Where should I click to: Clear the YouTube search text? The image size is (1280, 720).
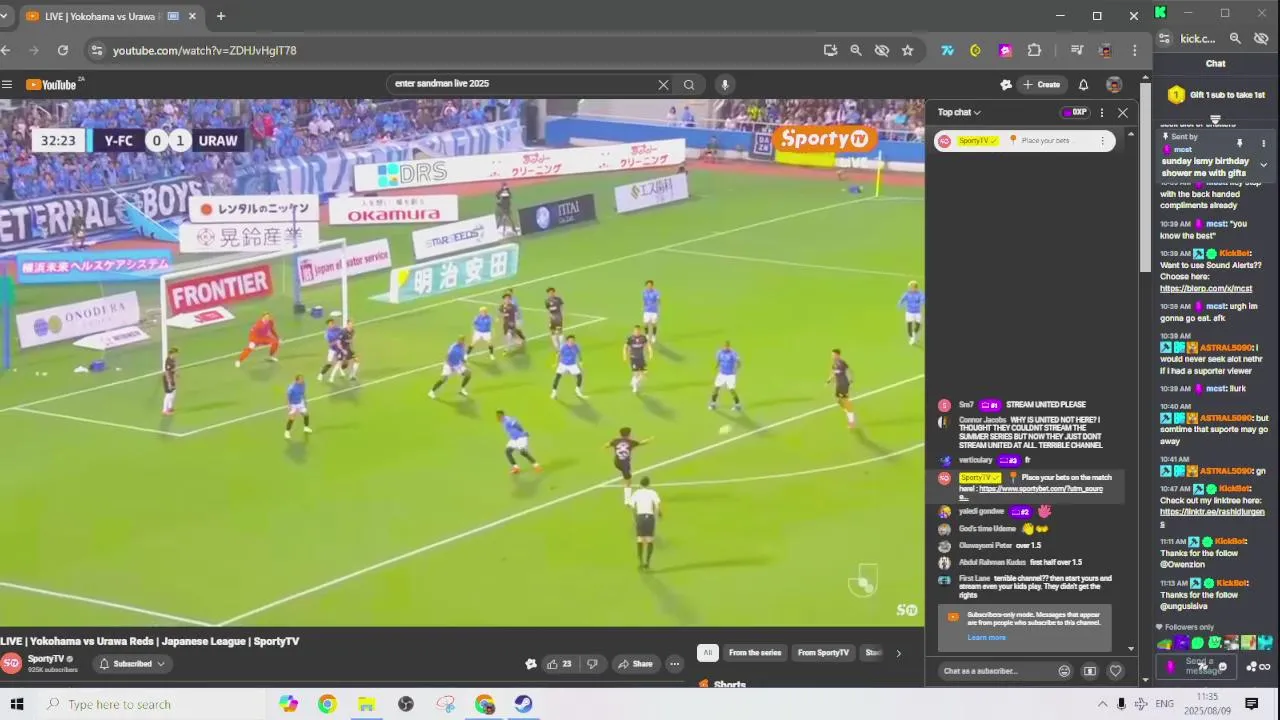tap(663, 85)
